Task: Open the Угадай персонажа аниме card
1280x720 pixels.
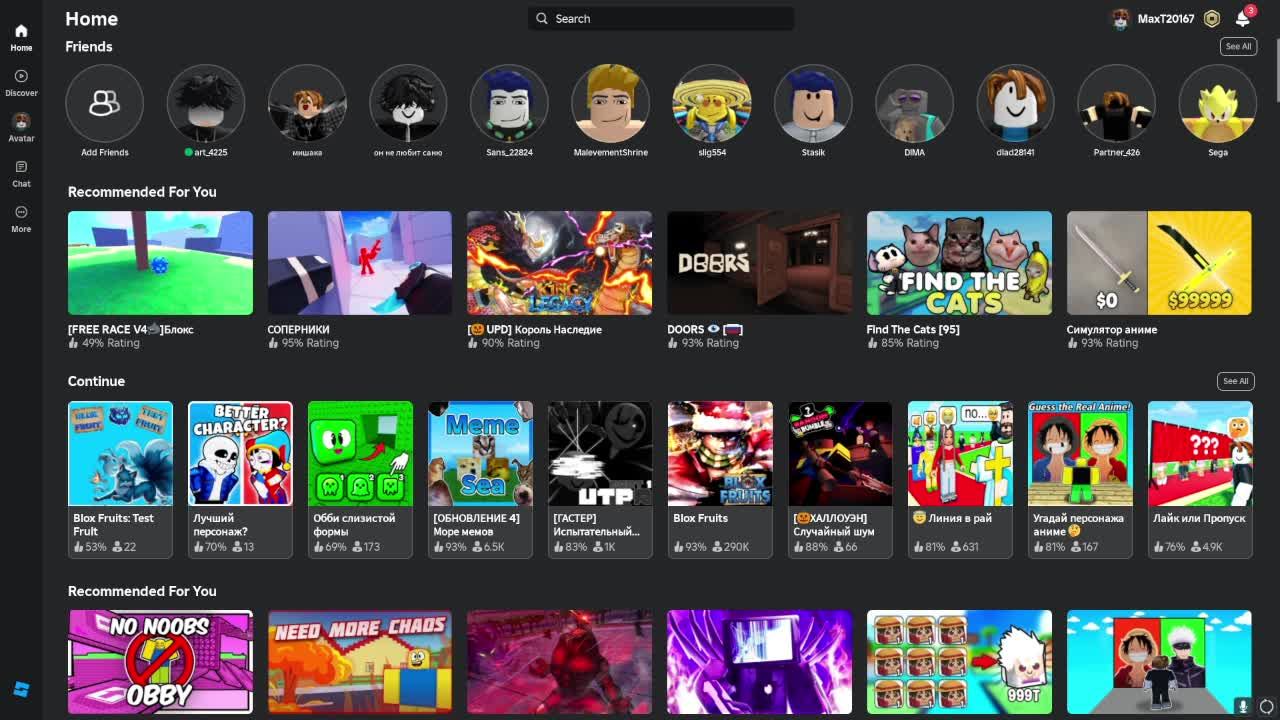Action: [x=1080, y=479]
